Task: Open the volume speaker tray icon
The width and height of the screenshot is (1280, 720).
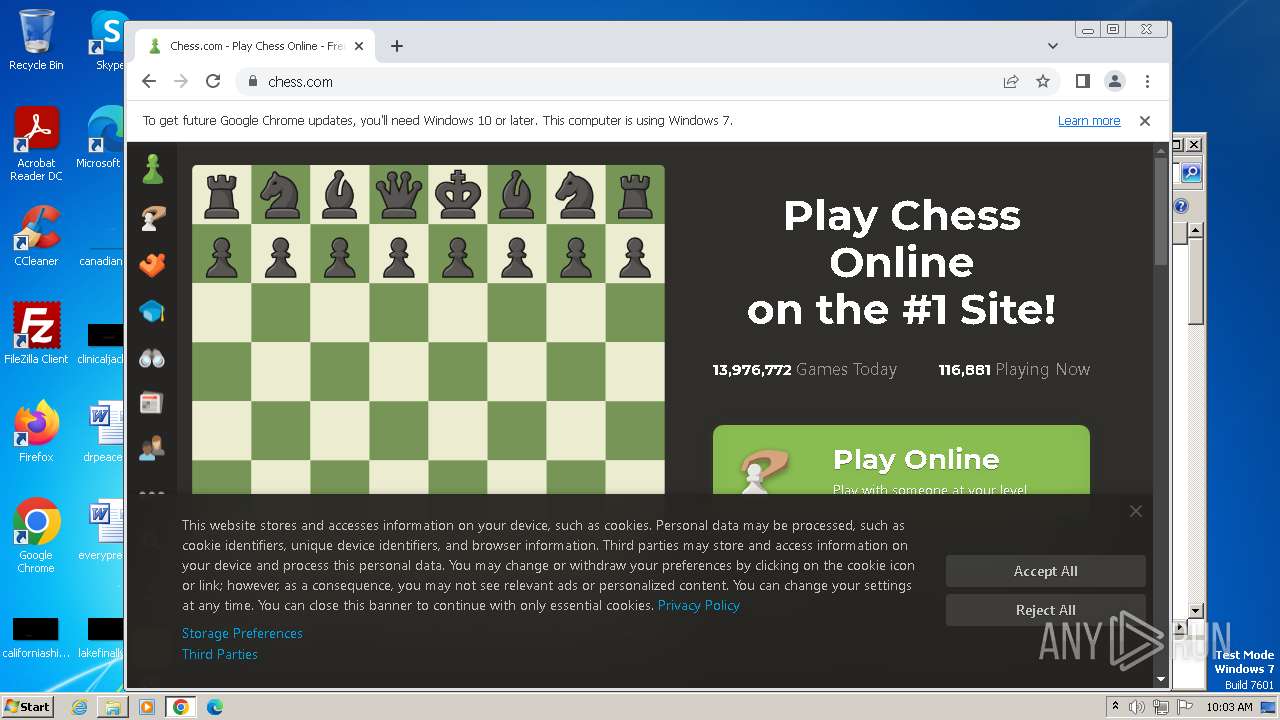Action: pos(1137,707)
